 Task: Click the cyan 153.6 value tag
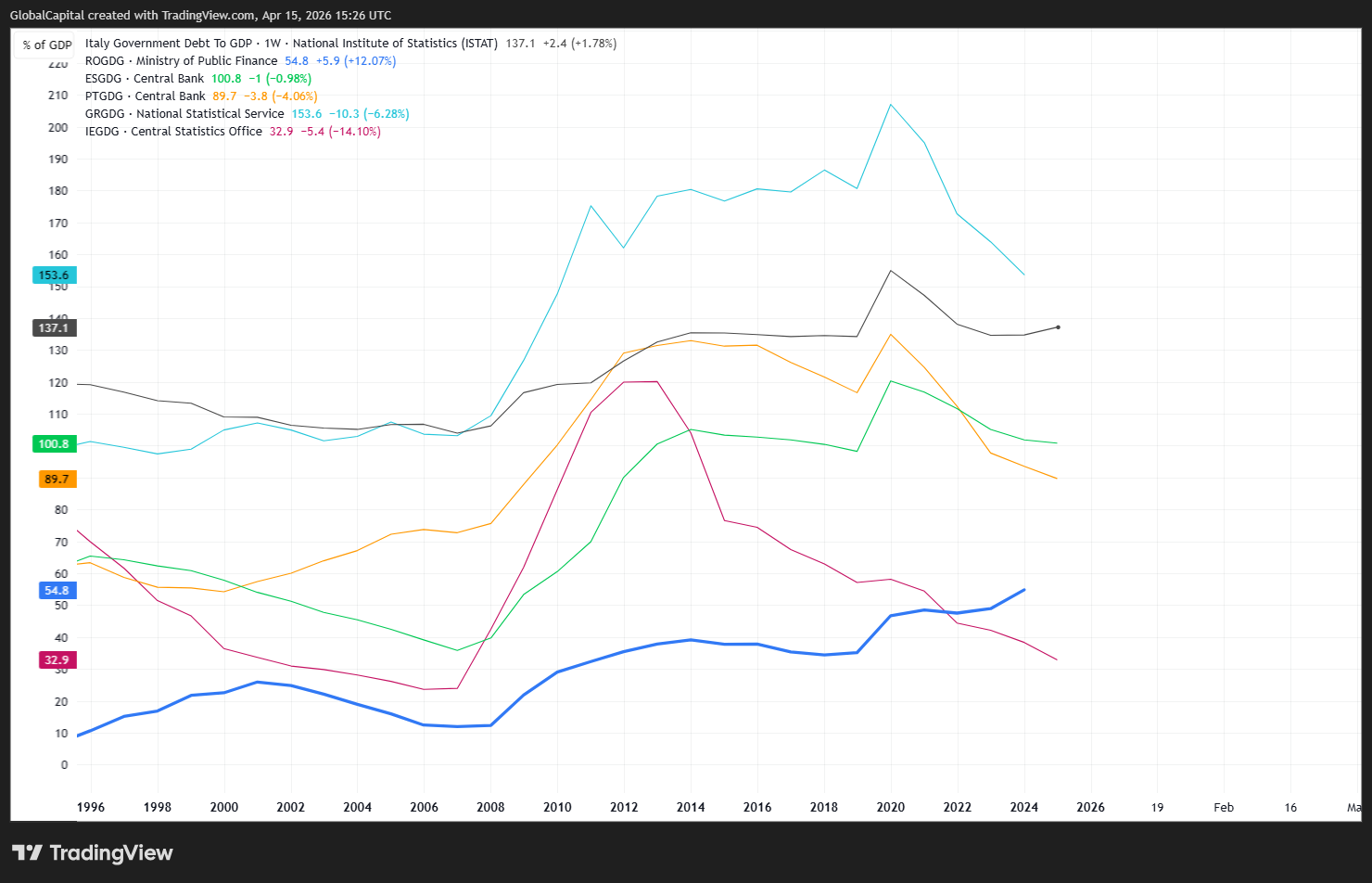(x=54, y=275)
